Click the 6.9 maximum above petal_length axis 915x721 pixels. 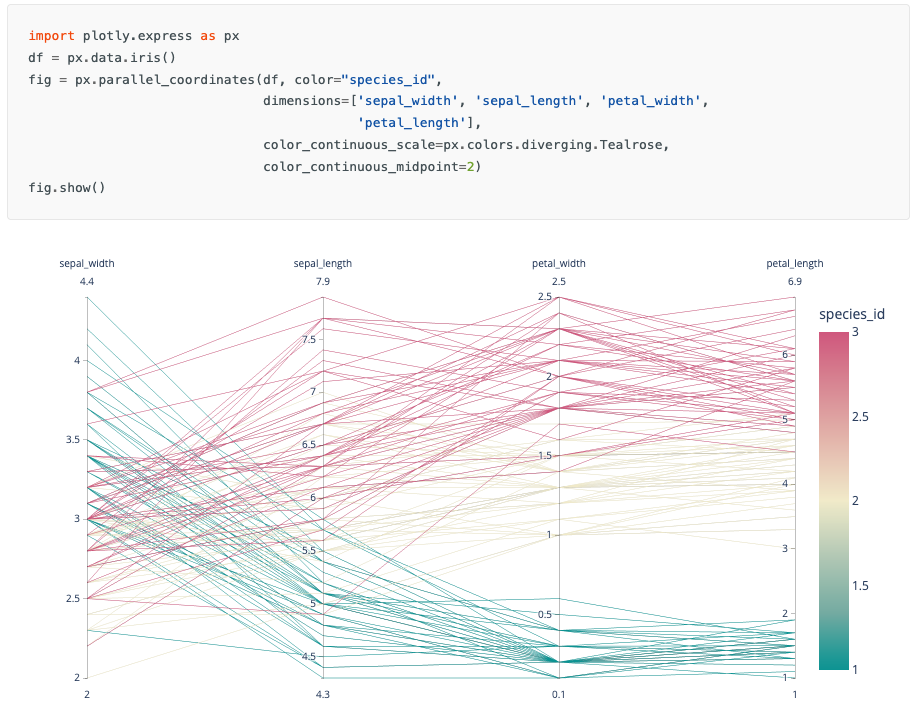794,282
